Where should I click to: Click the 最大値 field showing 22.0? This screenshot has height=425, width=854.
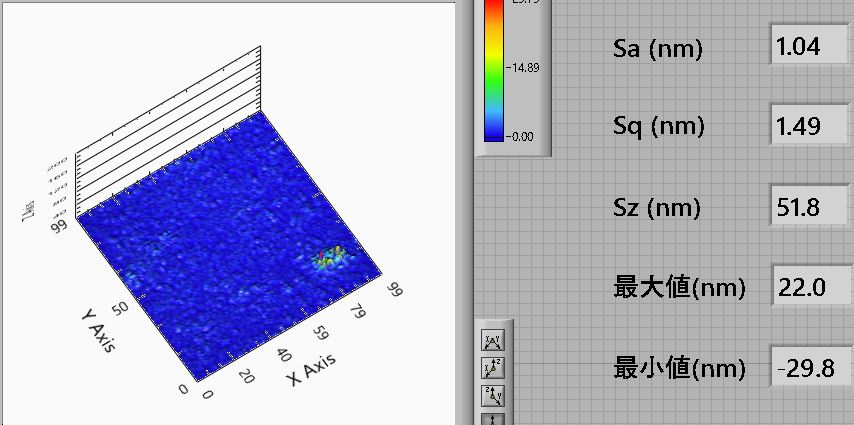(x=809, y=288)
